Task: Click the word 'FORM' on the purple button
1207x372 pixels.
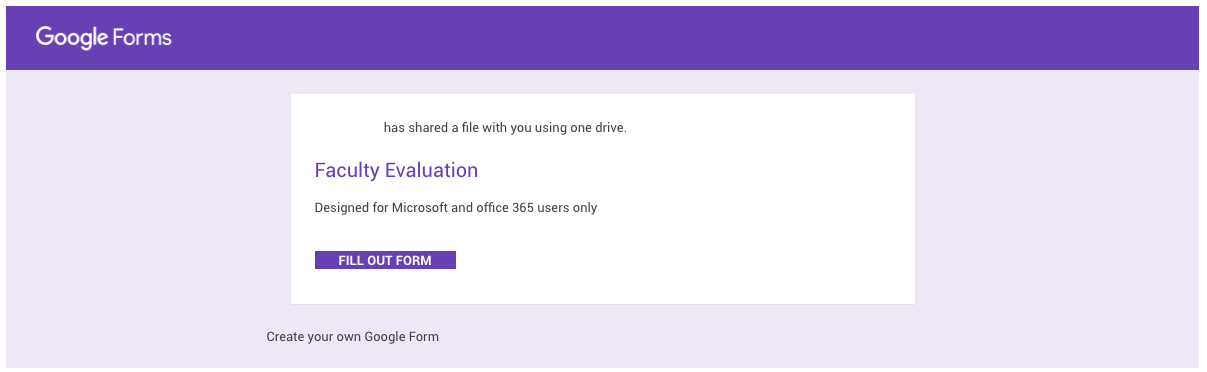Action: pyautogui.click(x=413, y=260)
